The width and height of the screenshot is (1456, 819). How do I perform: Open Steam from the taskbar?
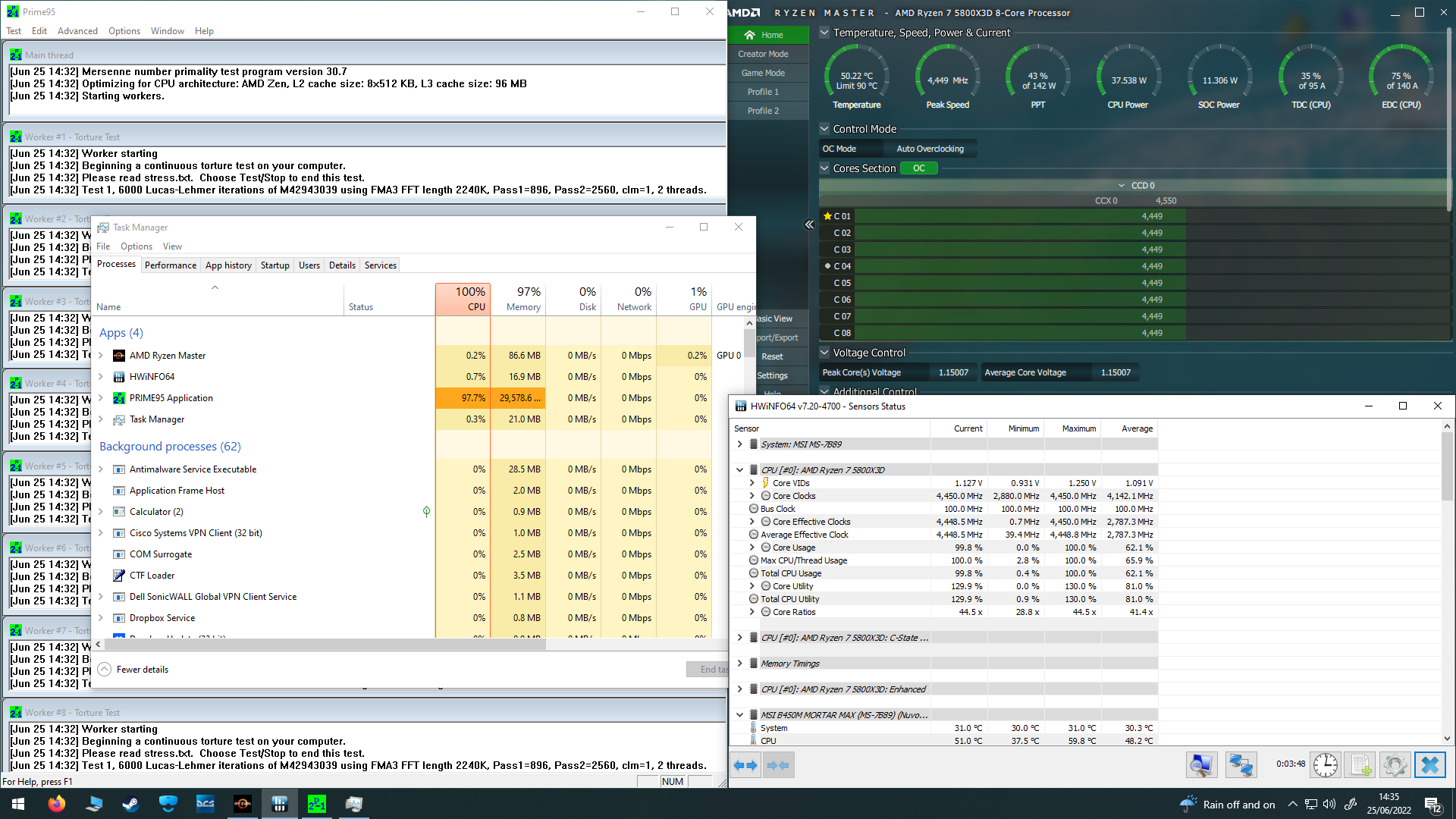(x=130, y=804)
